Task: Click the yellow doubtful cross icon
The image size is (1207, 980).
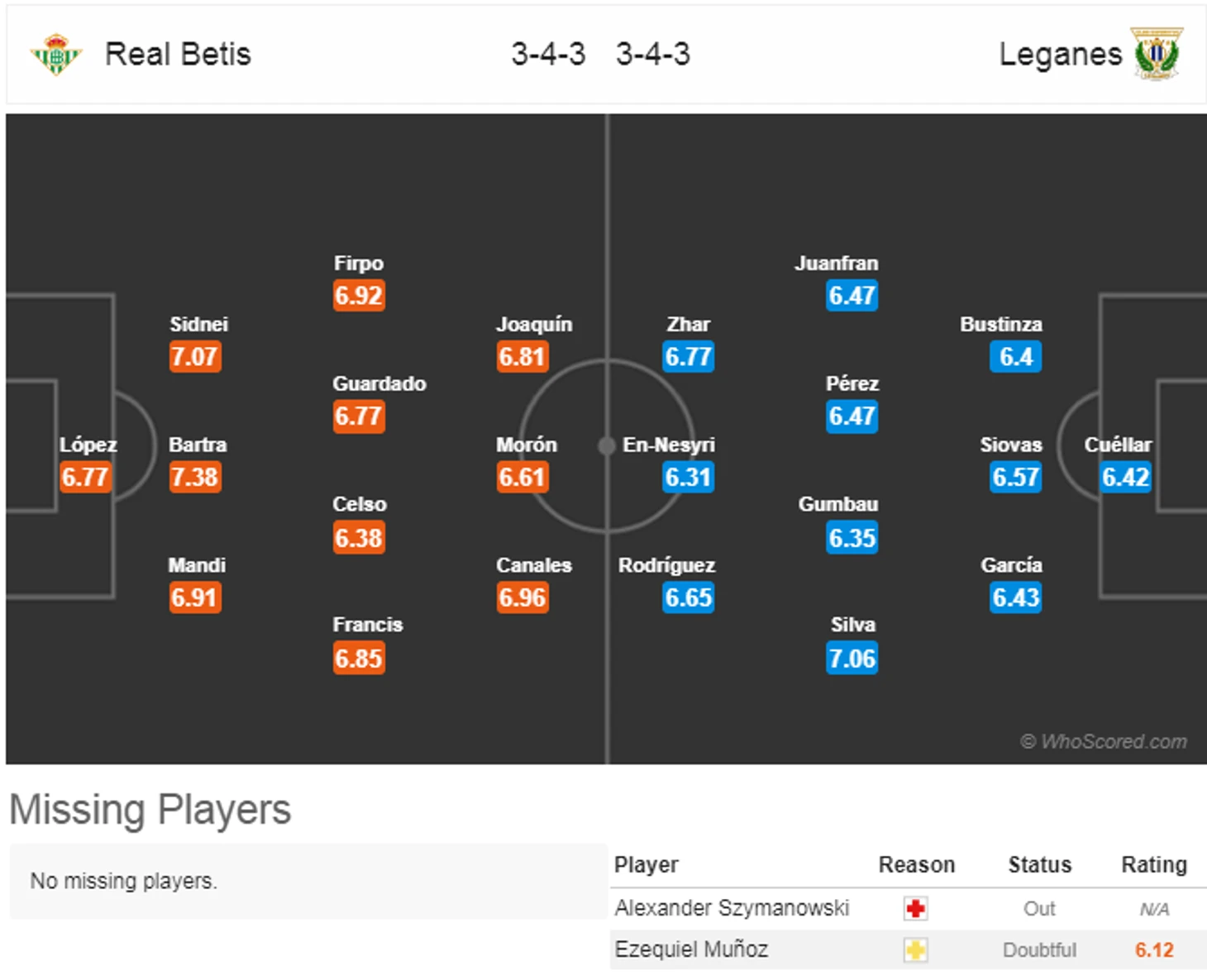Action: [915, 950]
